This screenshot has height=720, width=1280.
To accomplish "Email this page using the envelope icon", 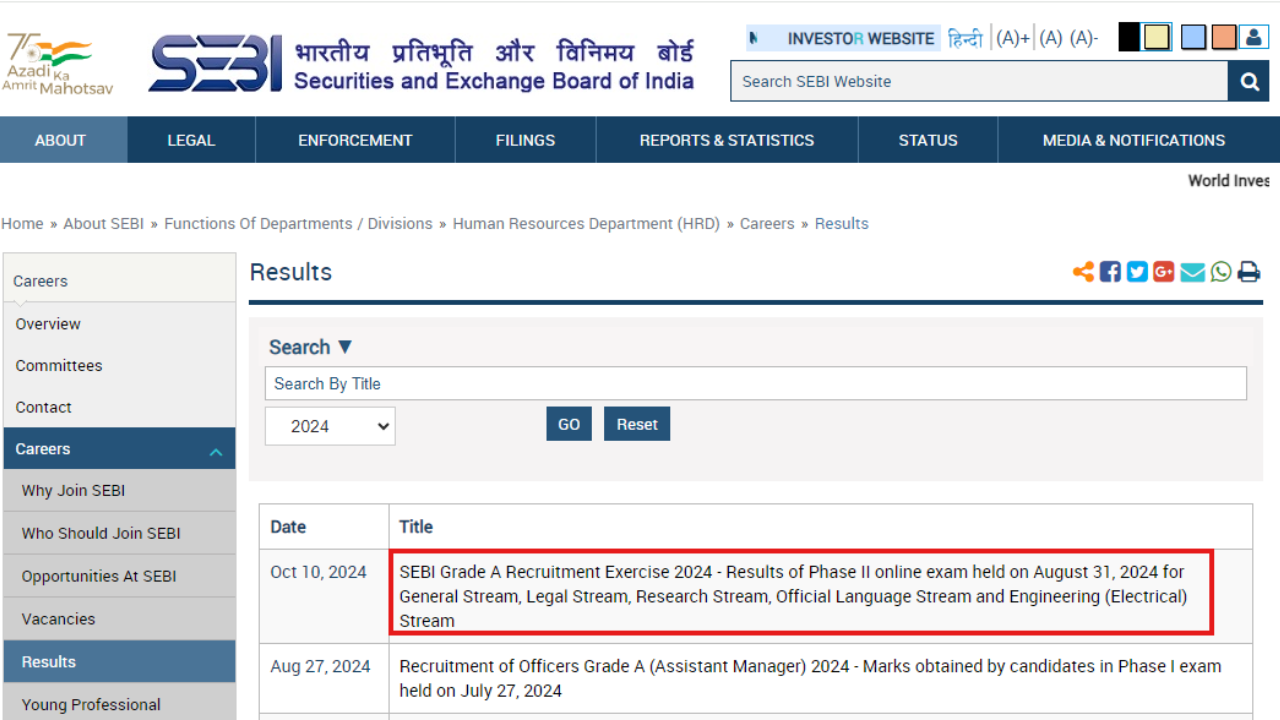I will 1192,271.
